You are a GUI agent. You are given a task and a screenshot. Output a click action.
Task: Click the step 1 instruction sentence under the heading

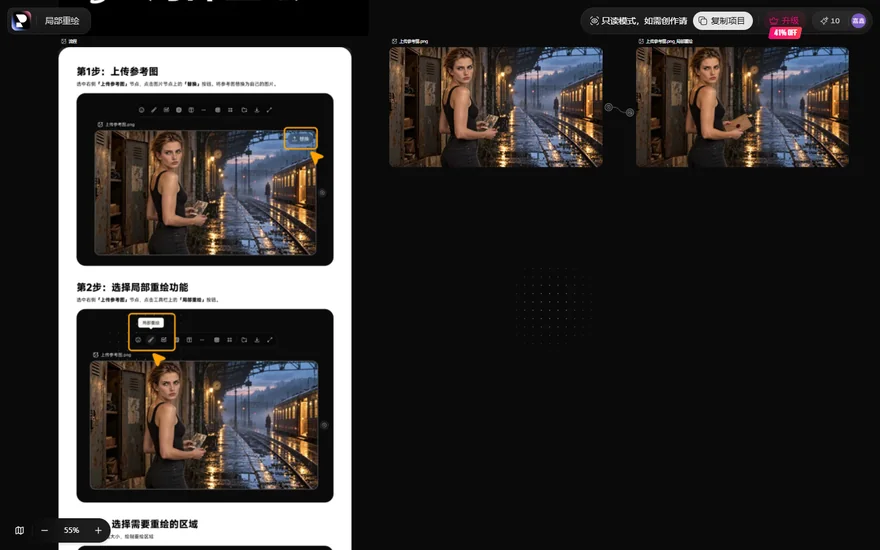click(x=177, y=84)
